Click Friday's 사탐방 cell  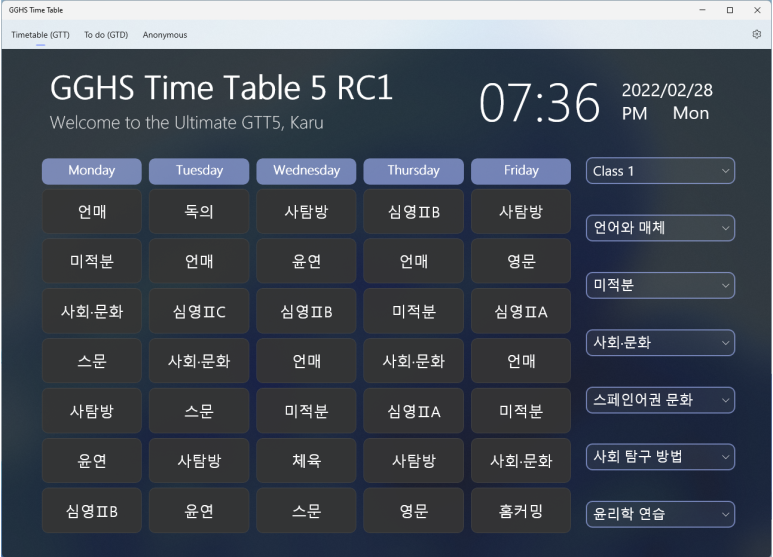521,211
